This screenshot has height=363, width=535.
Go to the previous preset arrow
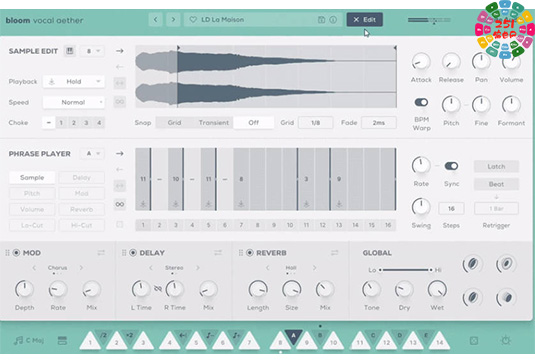[156, 20]
